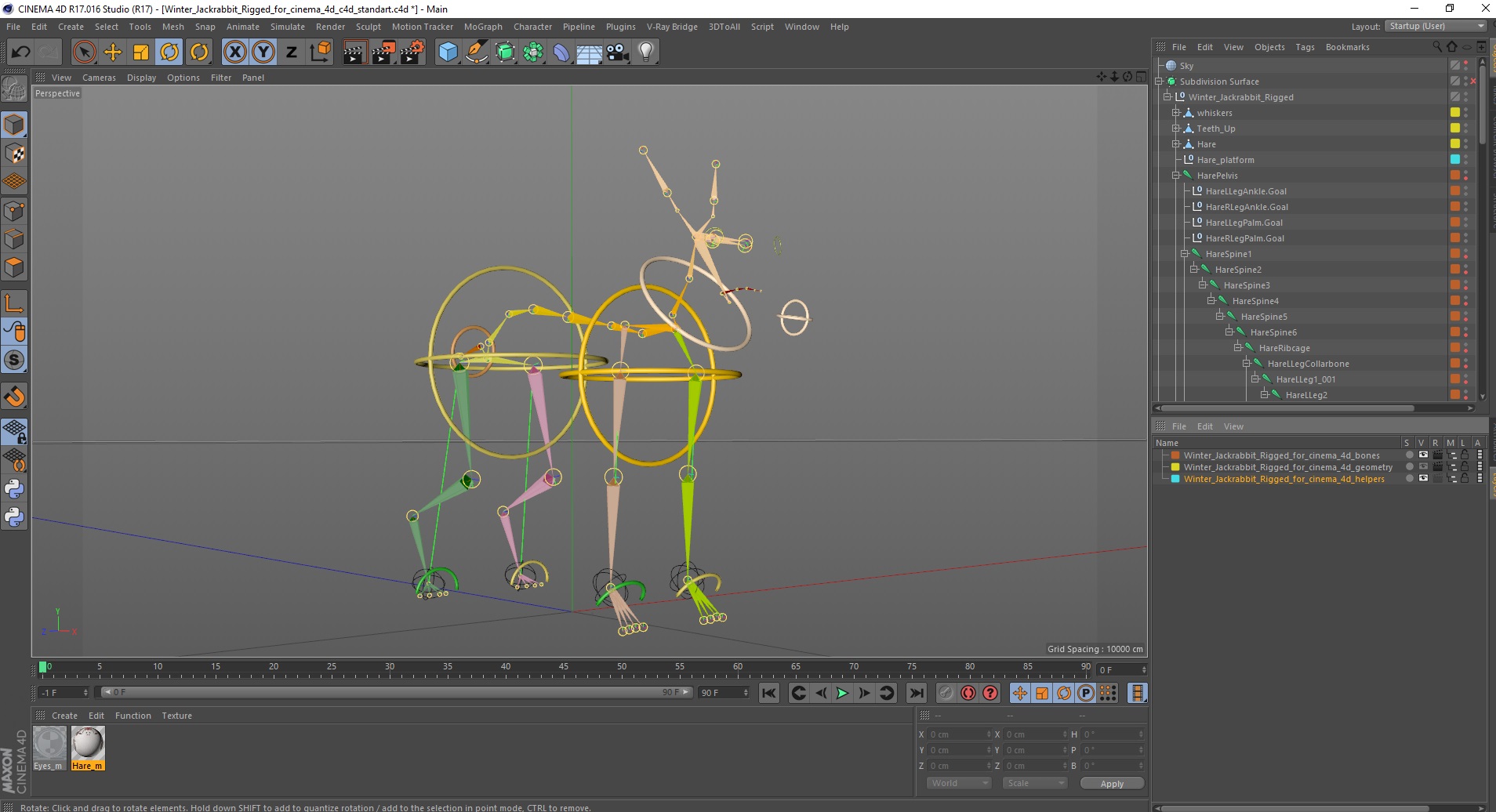Activate the Move tool
This screenshot has width=1496, height=812.
click(113, 53)
